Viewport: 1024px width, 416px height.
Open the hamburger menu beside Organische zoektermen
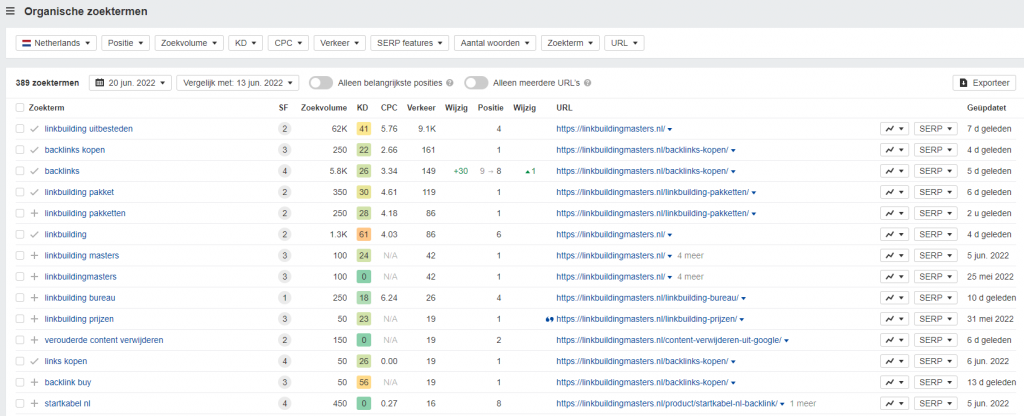pyautogui.click(x=10, y=11)
